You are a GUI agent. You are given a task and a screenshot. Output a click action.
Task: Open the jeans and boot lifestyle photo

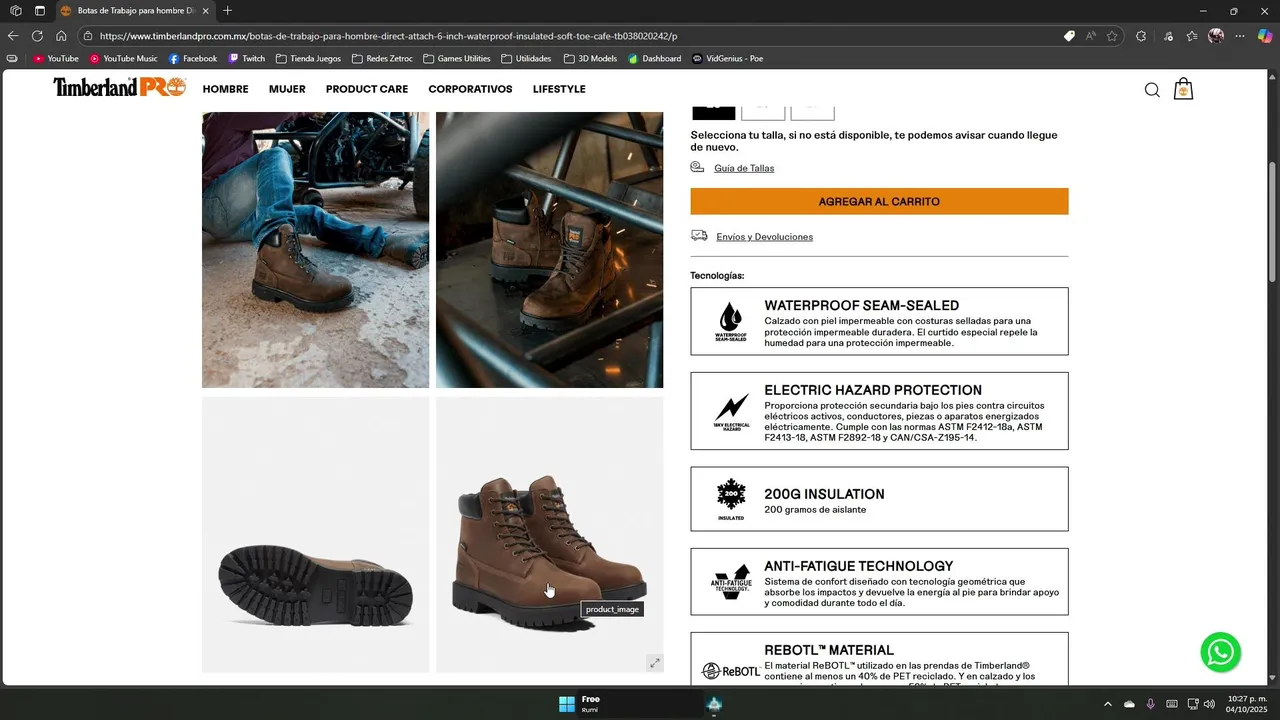[x=315, y=250]
